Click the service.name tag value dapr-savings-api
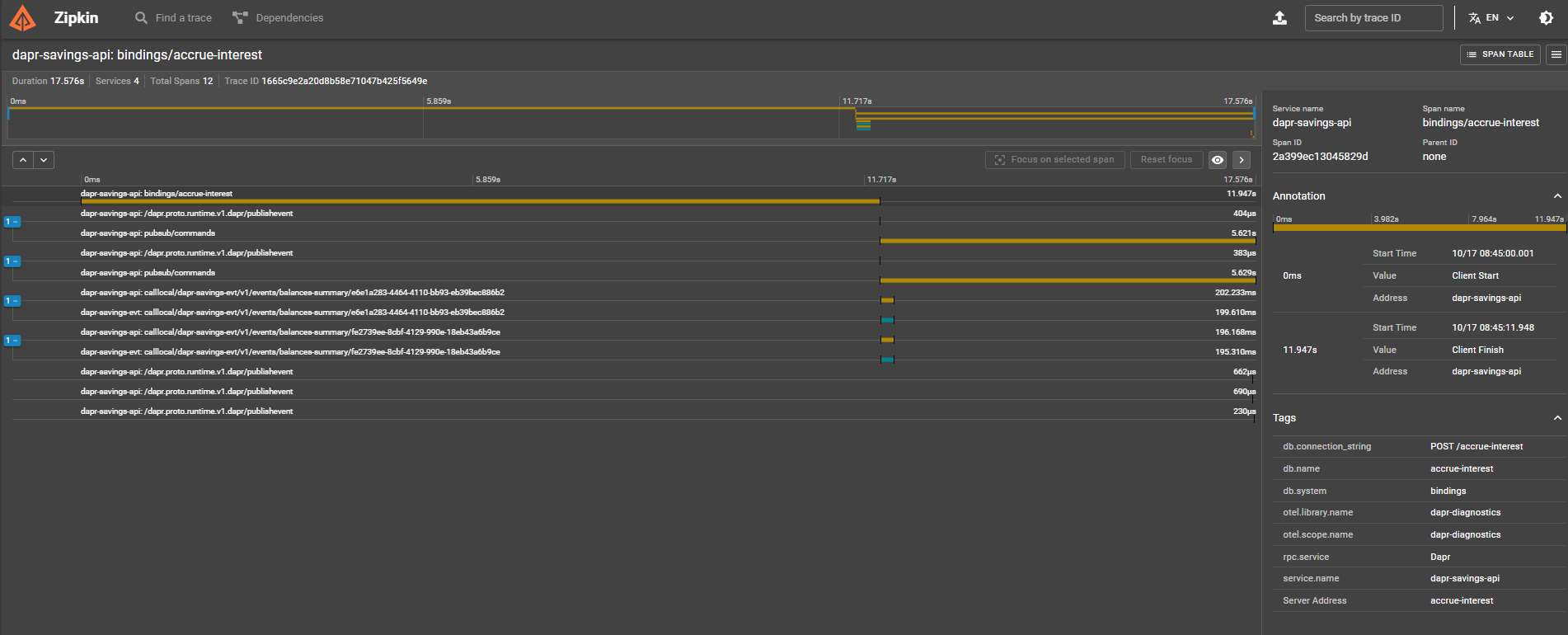Screen dimensions: 1568x635 pos(1464,578)
